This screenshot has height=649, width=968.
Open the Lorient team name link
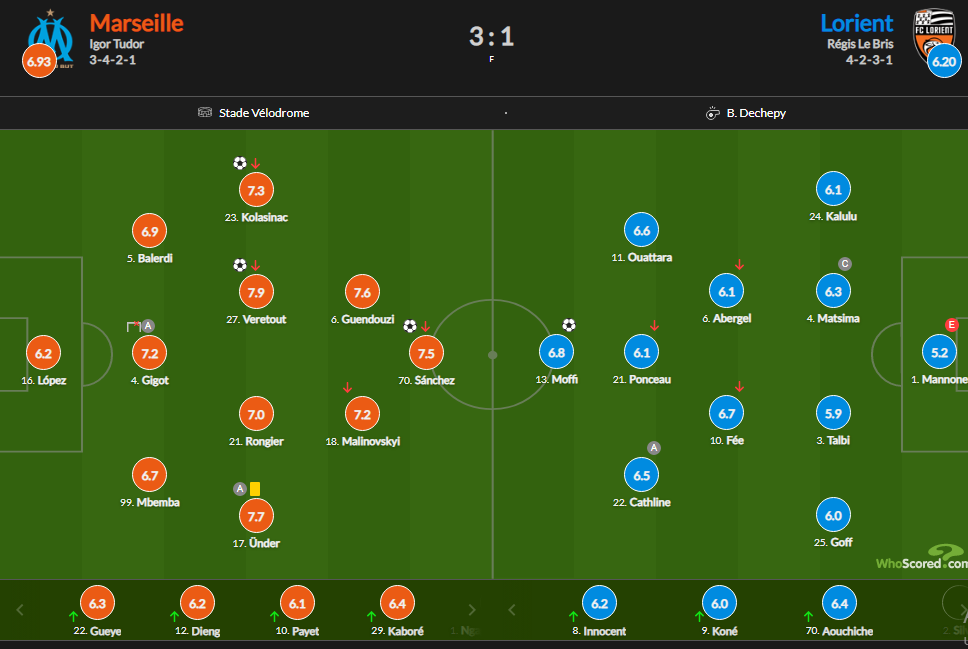(857, 22)
